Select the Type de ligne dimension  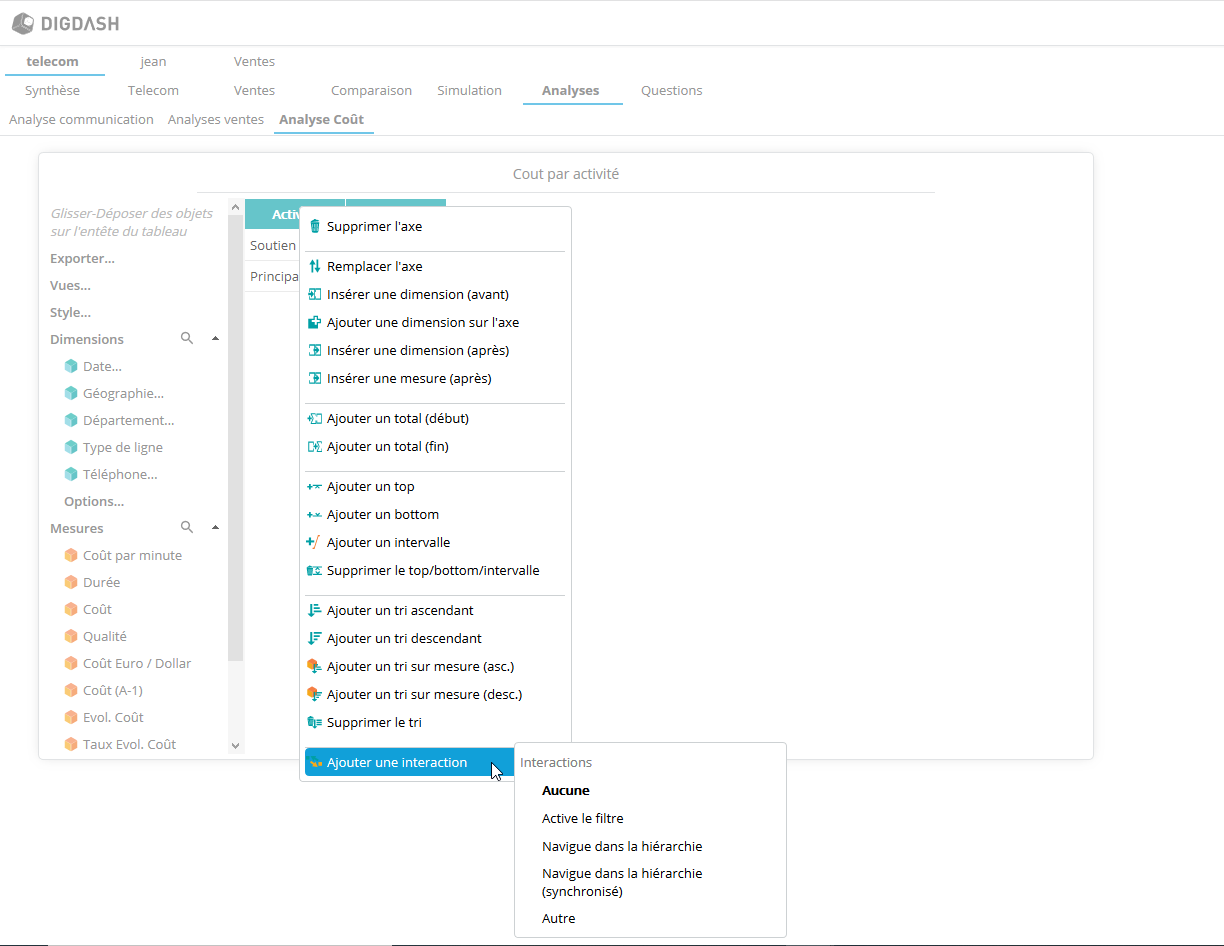123,447
